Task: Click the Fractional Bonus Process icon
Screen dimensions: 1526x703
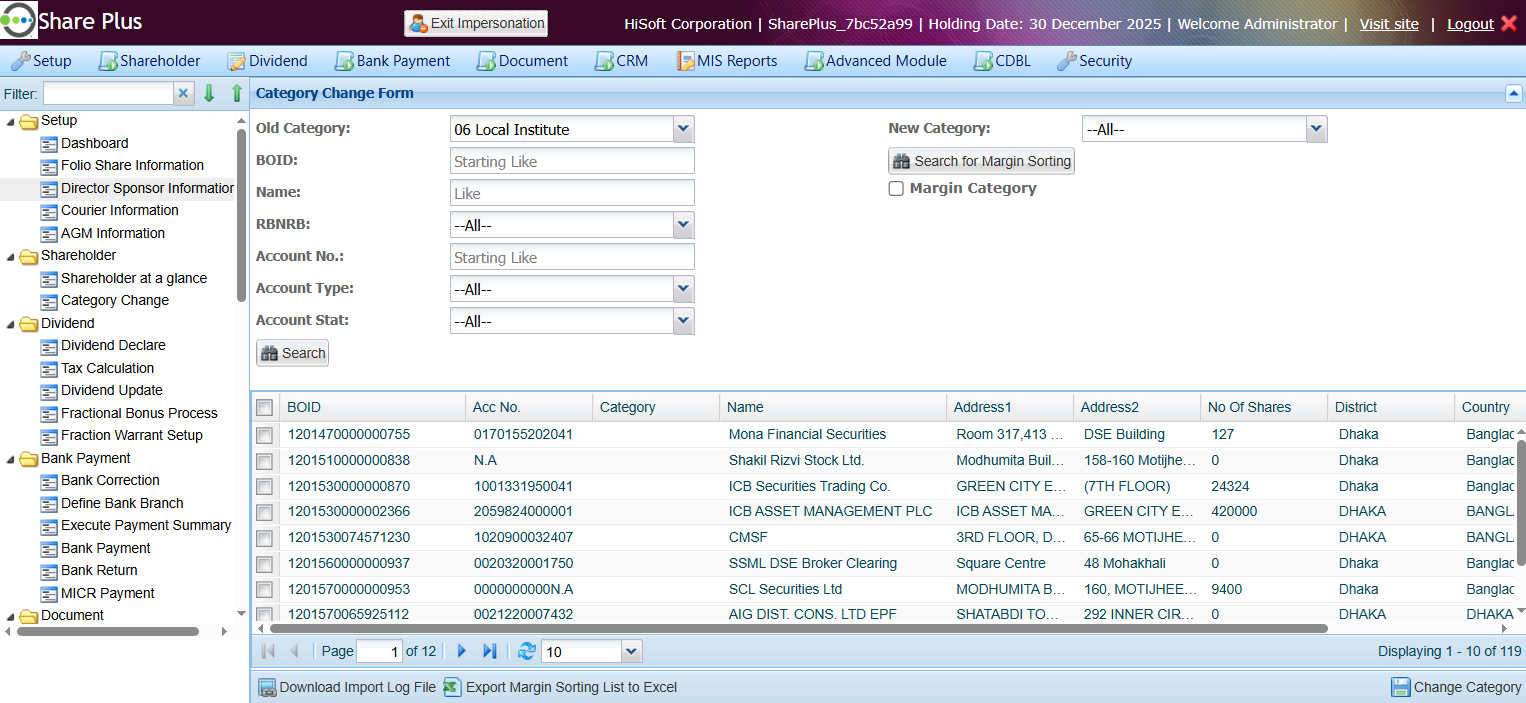Action: (x=49, y=414)
